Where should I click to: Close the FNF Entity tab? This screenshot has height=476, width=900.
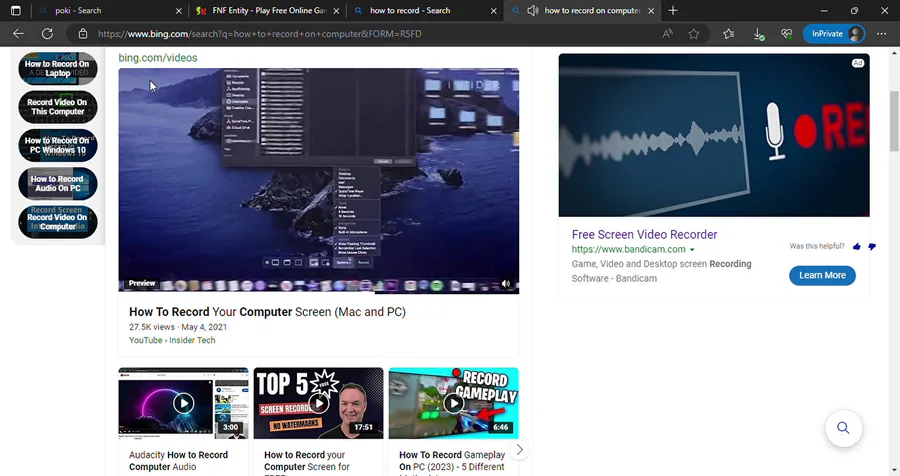[x=336, y=10]
